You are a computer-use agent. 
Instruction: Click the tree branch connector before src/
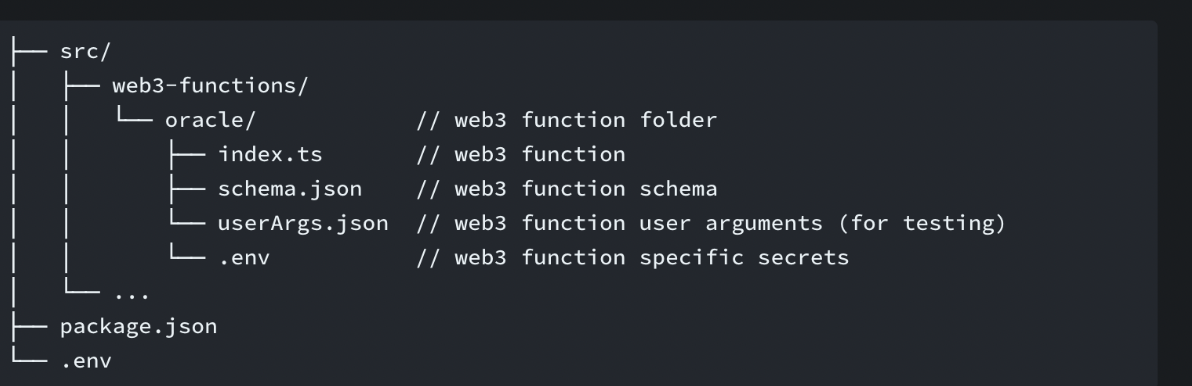tap(30, 52)
